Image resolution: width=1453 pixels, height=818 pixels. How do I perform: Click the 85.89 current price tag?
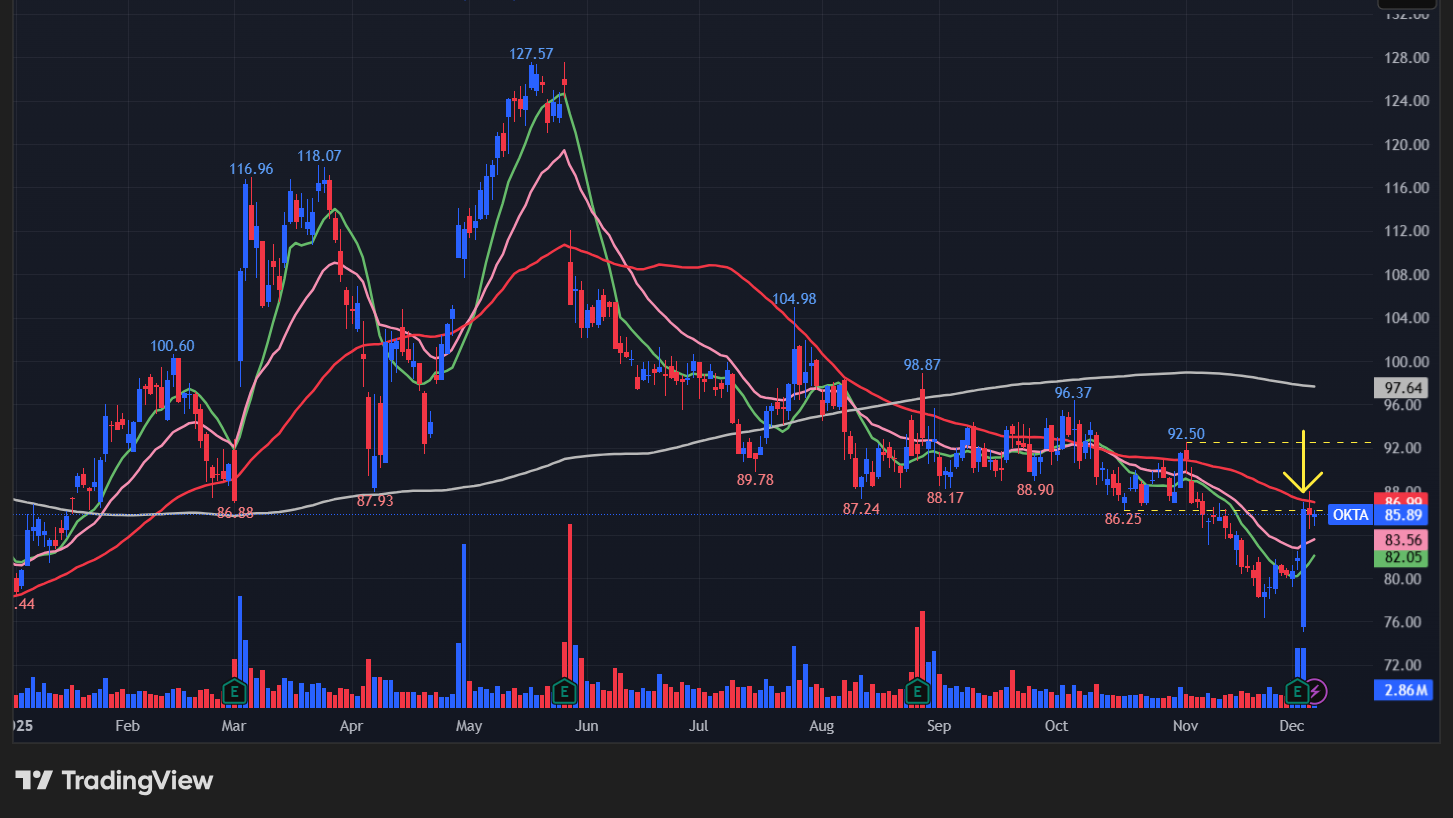coord(1403,515)
